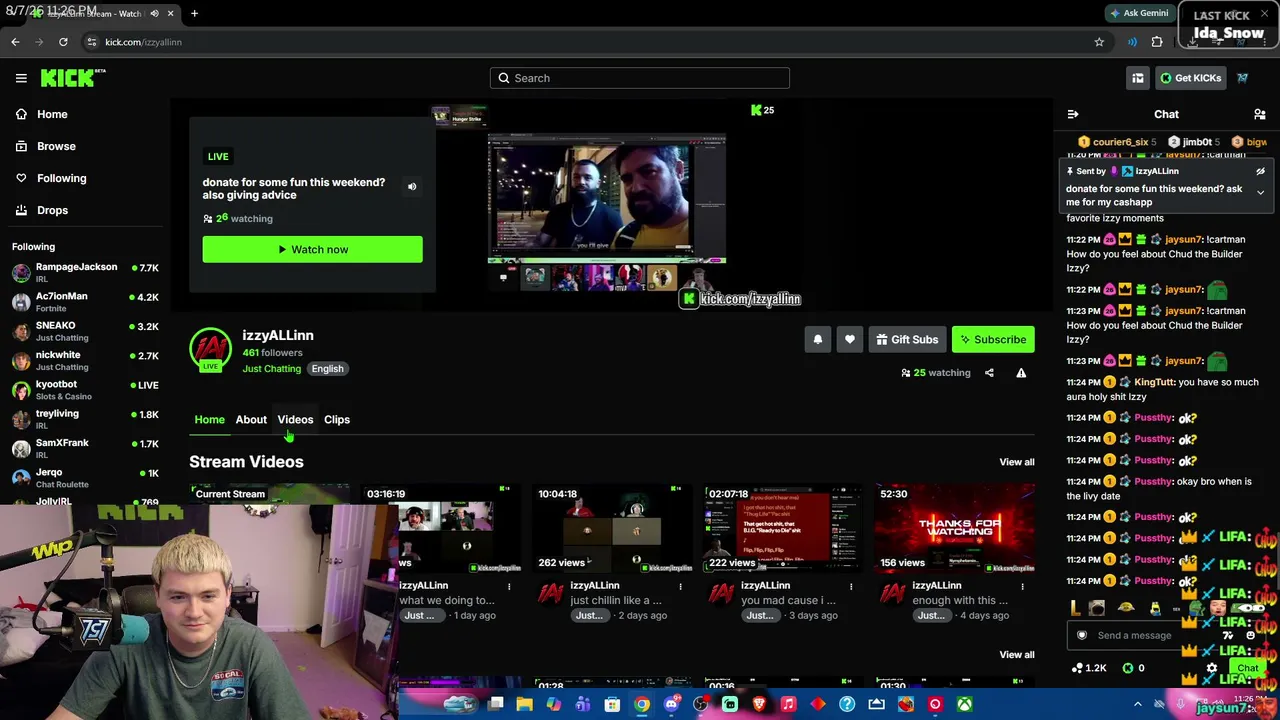
Task: Click the channel points 1.2K balance
Action: (x=1088, y=668)
